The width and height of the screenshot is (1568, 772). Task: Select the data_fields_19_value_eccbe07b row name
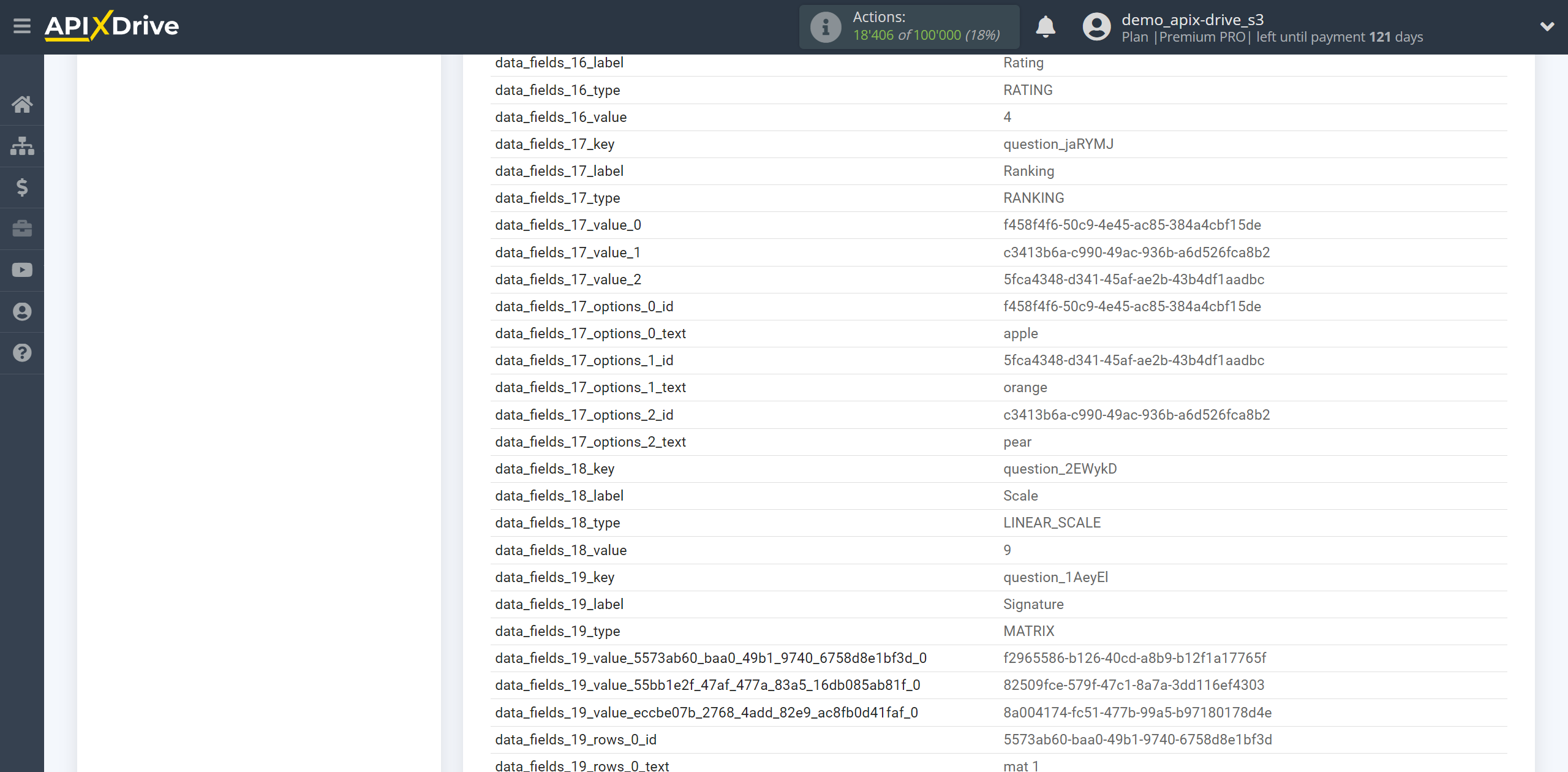coord(706,713)
